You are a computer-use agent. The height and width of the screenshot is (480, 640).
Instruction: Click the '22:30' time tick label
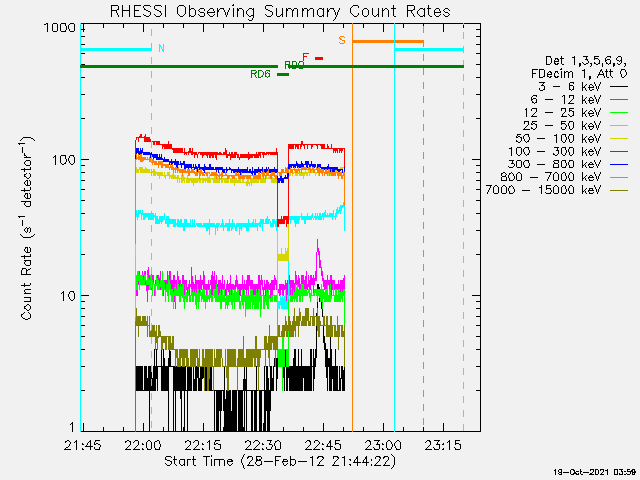tap(263, 445)
